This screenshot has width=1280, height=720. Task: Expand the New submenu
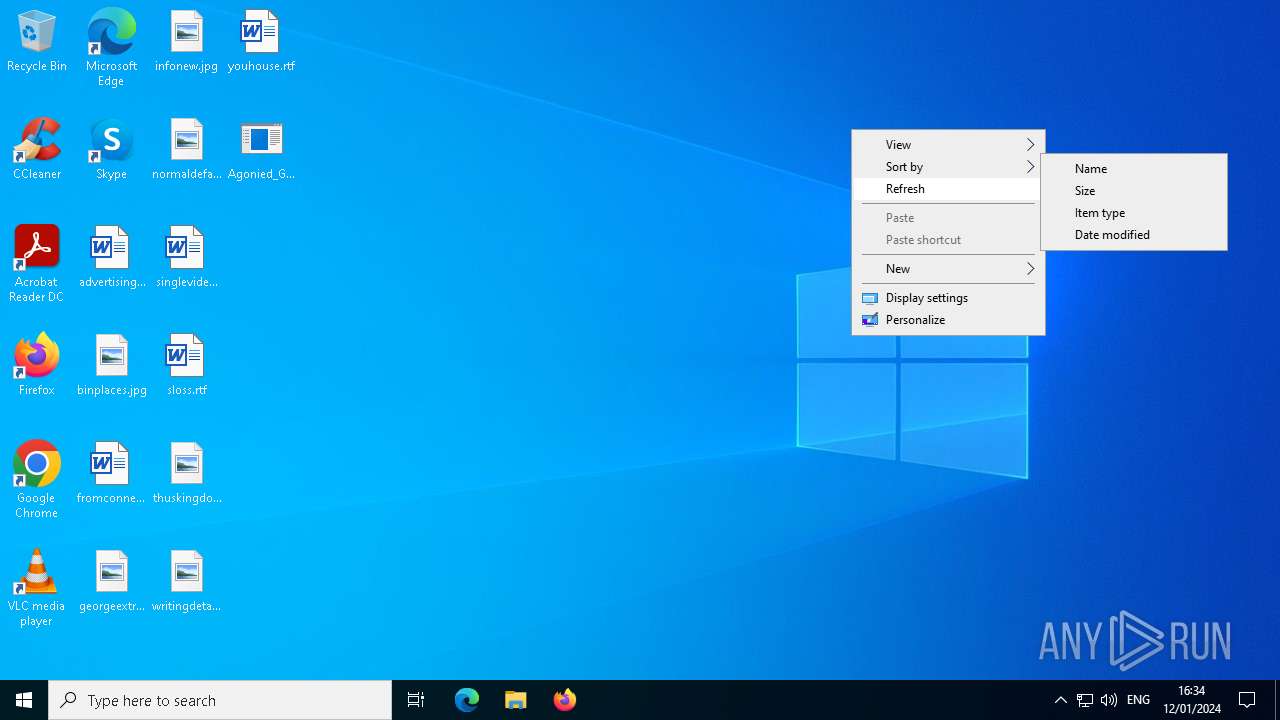948,269
